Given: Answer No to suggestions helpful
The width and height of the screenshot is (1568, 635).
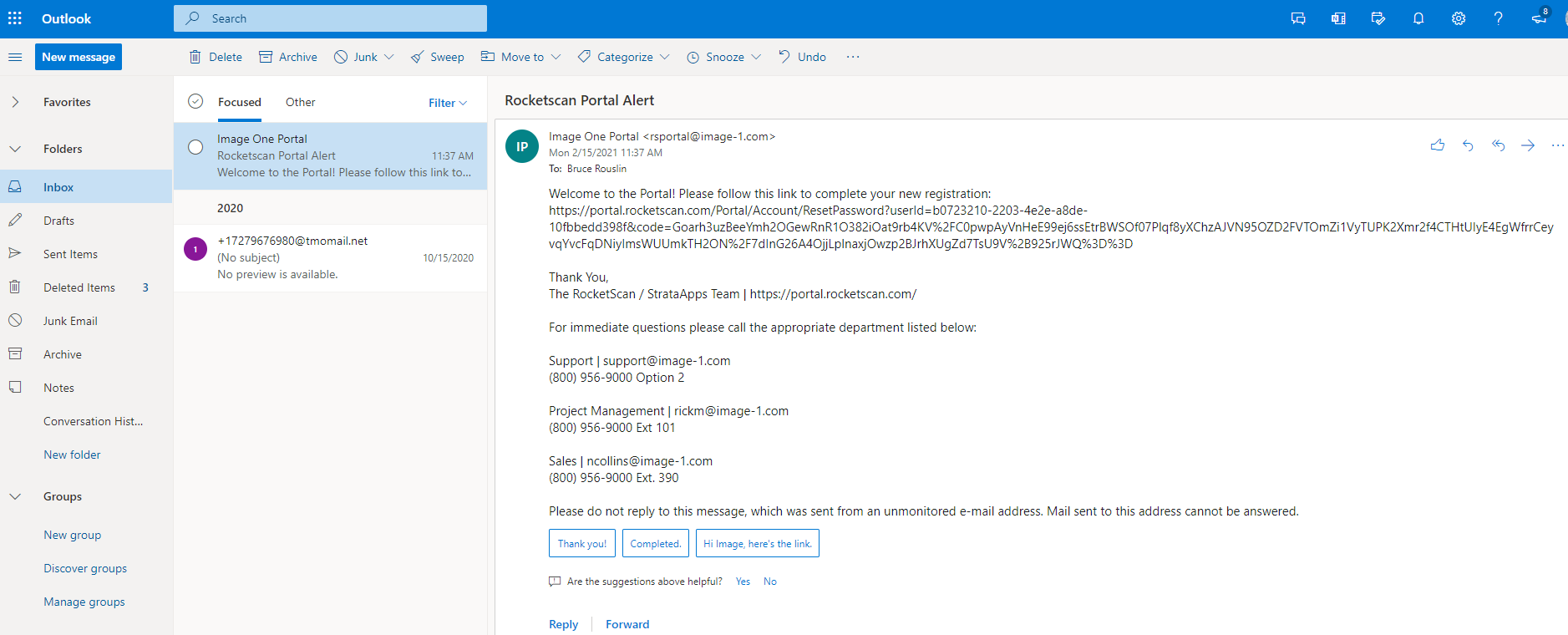Looking at the screenshot, I should click(x=770, y=582).
